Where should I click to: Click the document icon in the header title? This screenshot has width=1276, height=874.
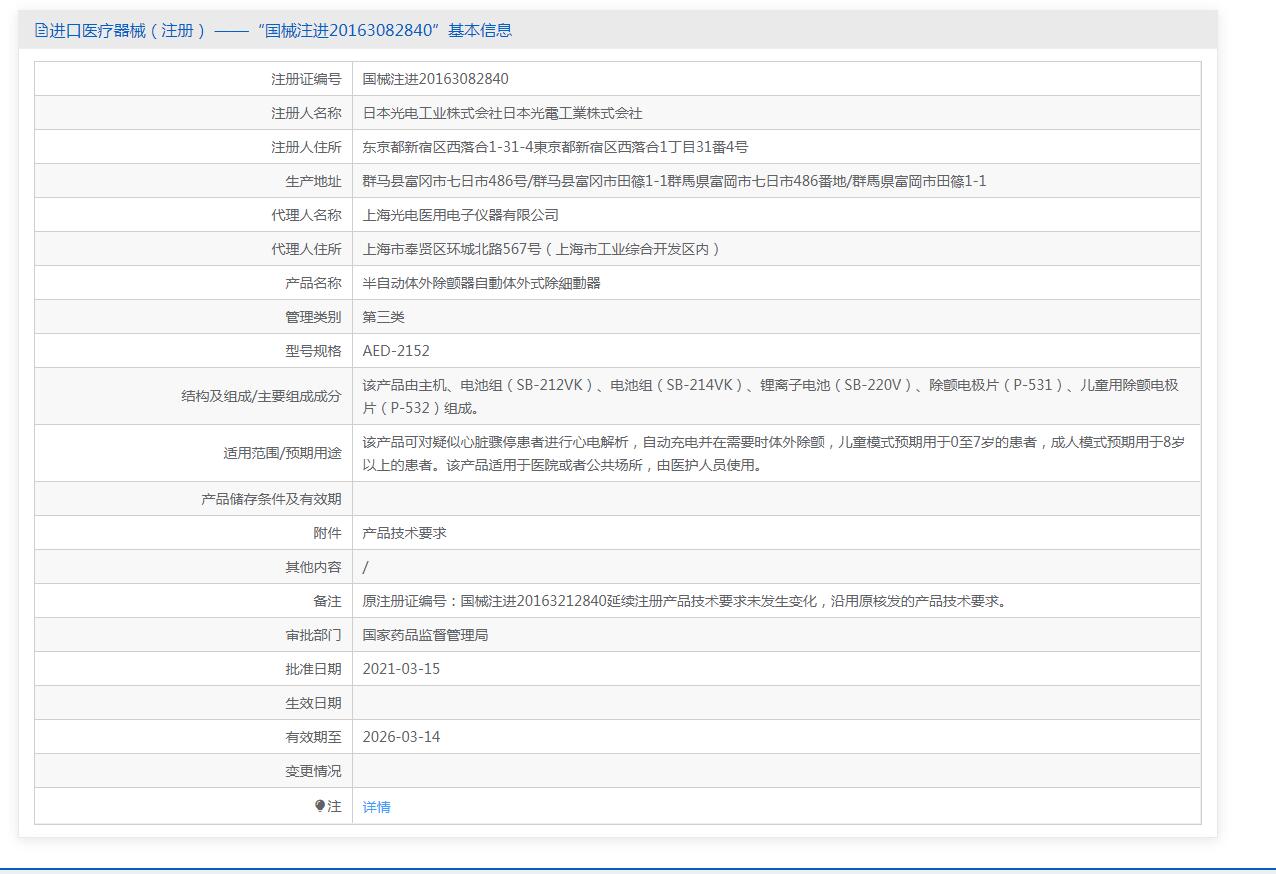tap(41, 31)
